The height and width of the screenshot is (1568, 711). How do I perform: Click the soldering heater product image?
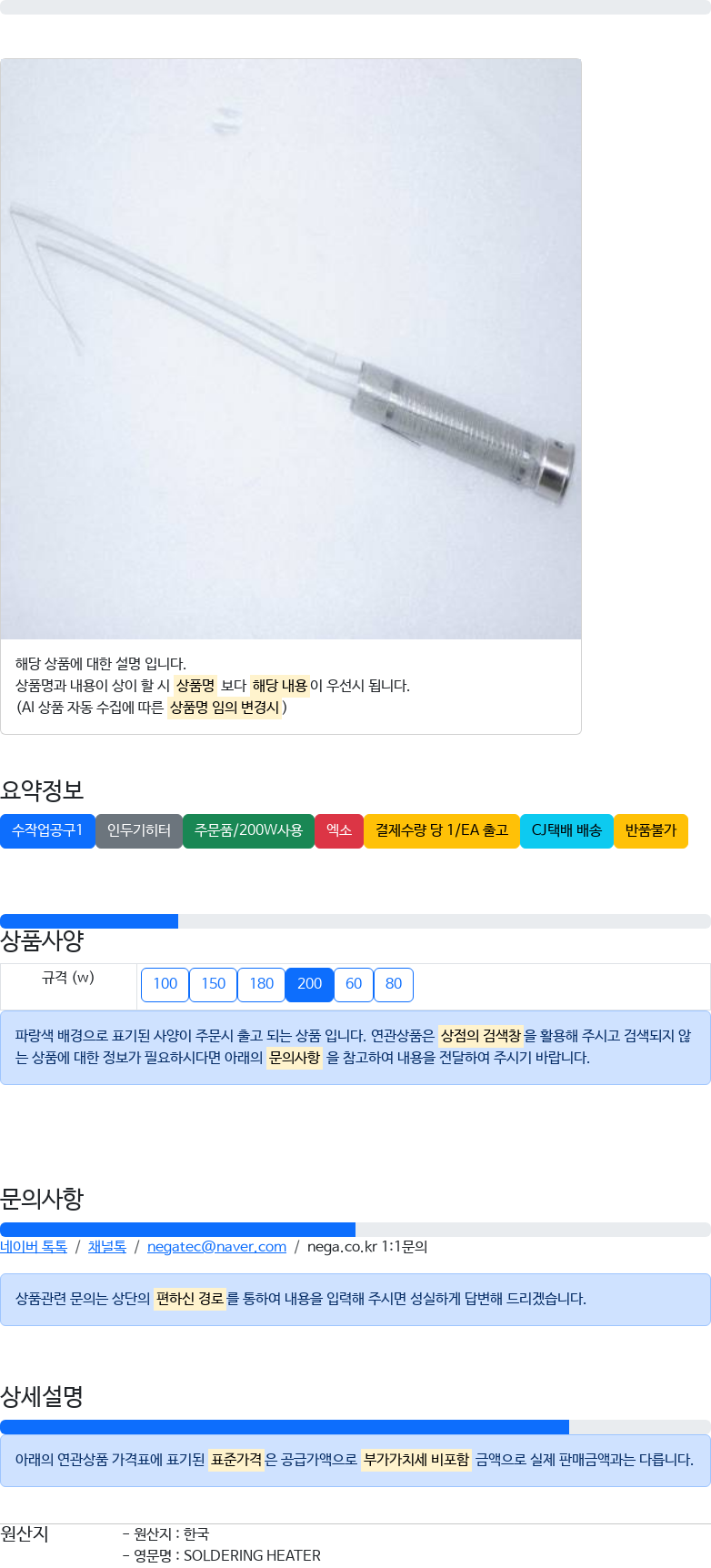291,349
